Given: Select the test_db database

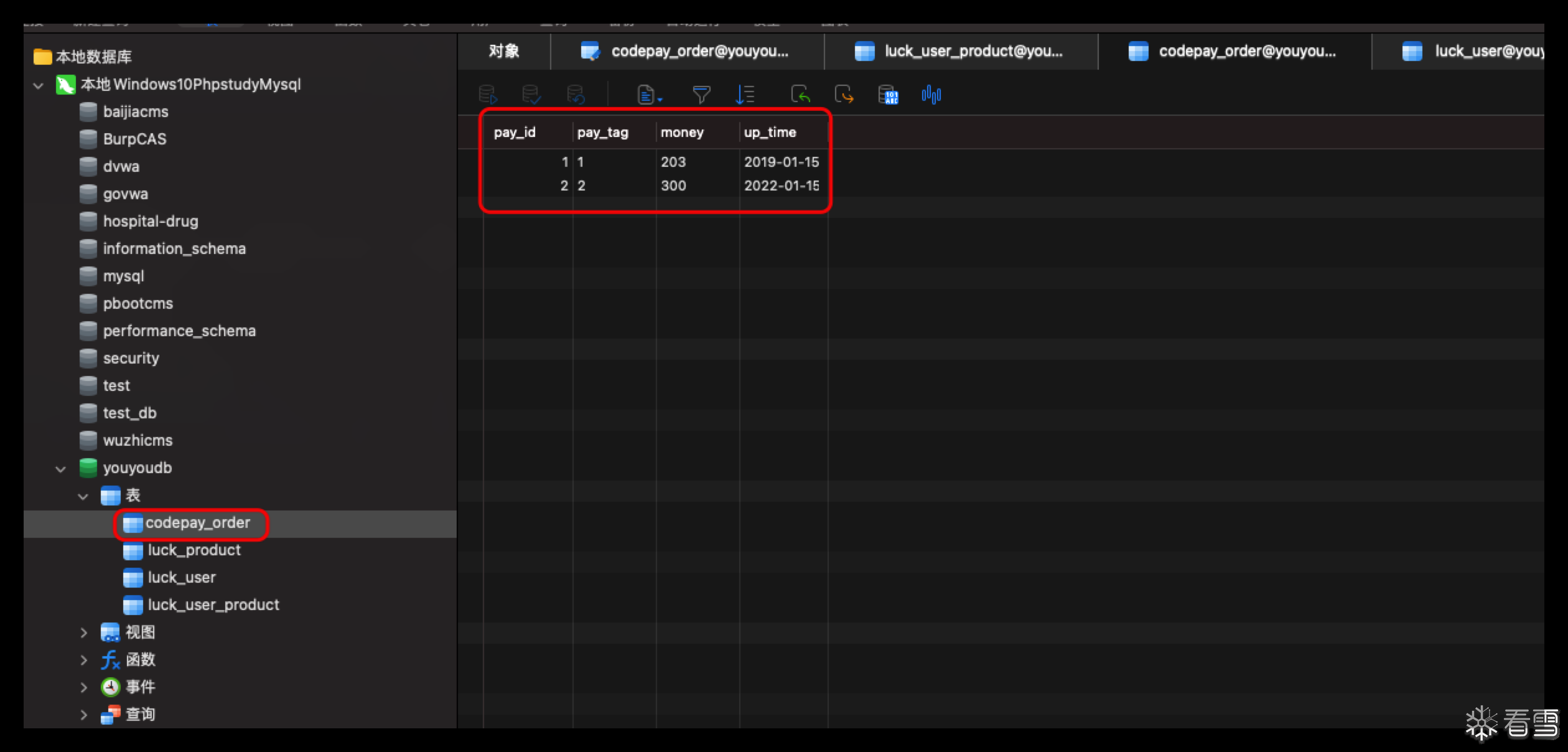Looking at the screenshot, I should (129, 413).
